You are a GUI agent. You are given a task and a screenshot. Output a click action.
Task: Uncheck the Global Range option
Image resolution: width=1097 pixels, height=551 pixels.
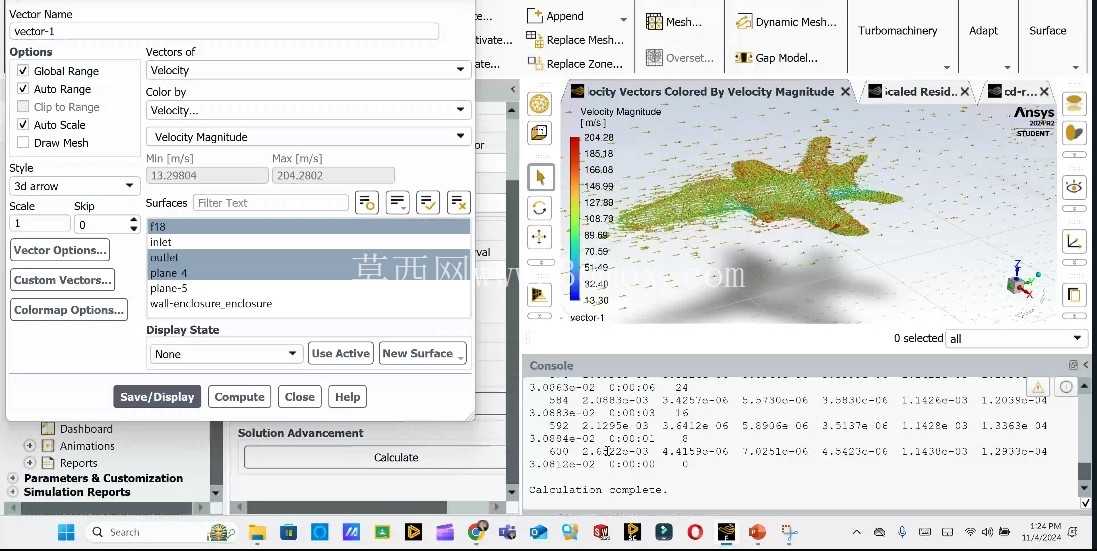(23, 71)
